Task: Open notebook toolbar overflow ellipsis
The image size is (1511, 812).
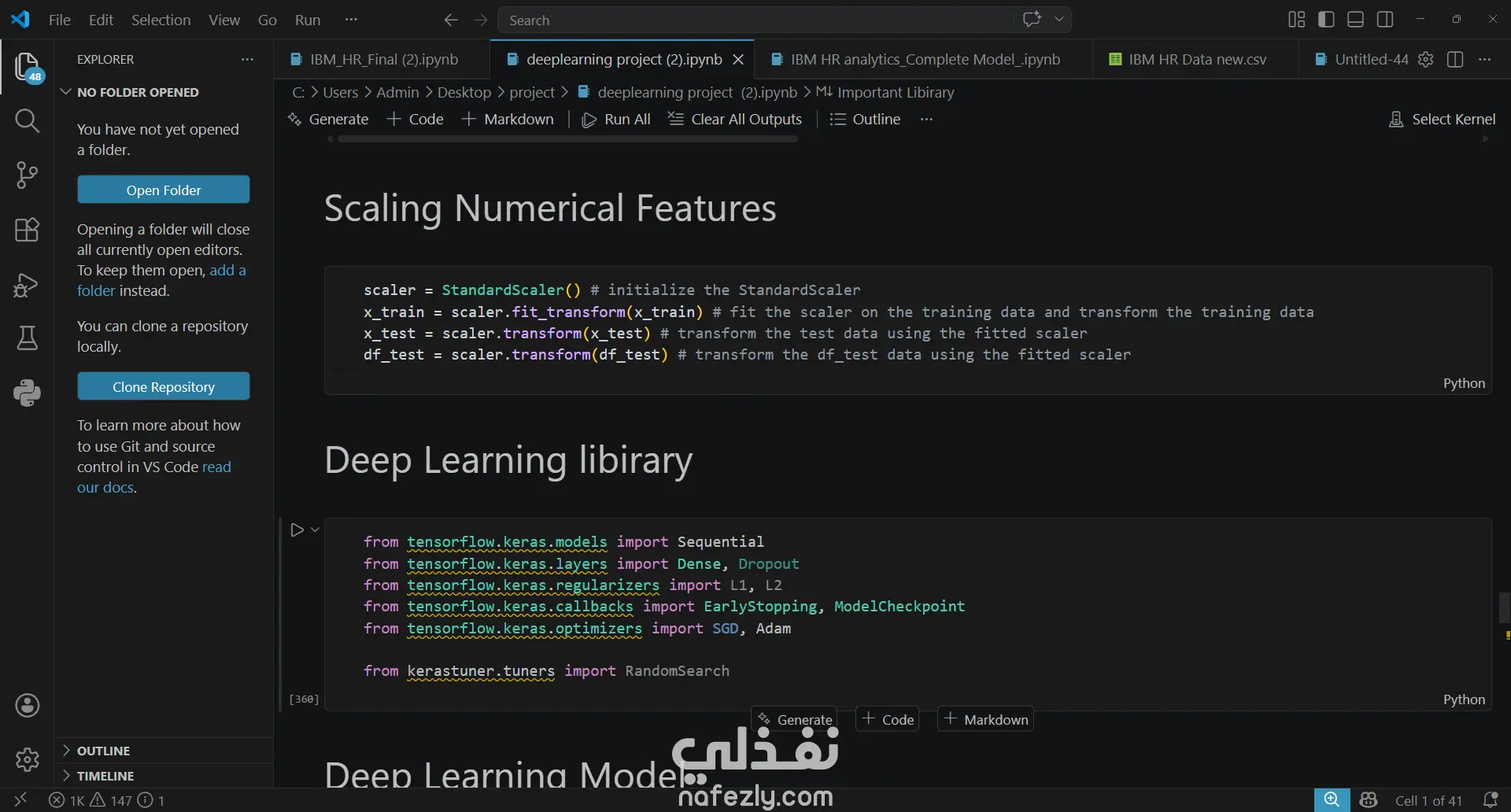Action: pos(926,120)
